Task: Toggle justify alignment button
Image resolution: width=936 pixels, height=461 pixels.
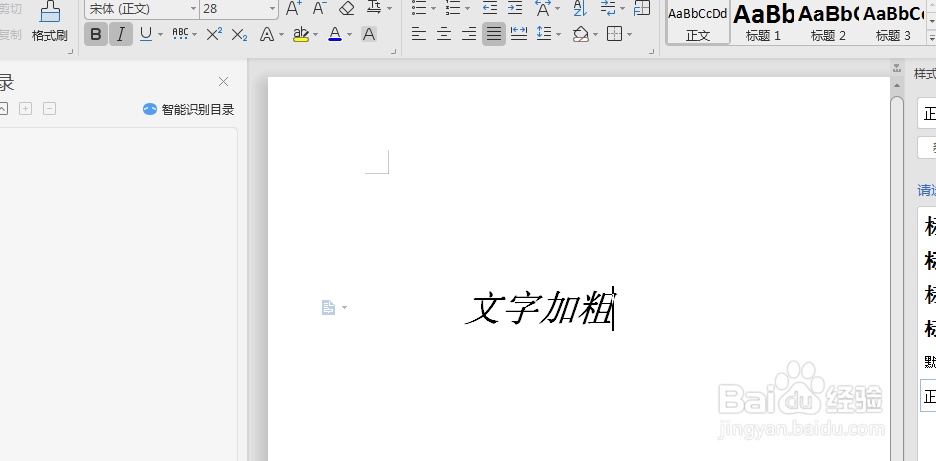Action: point(494,35)
